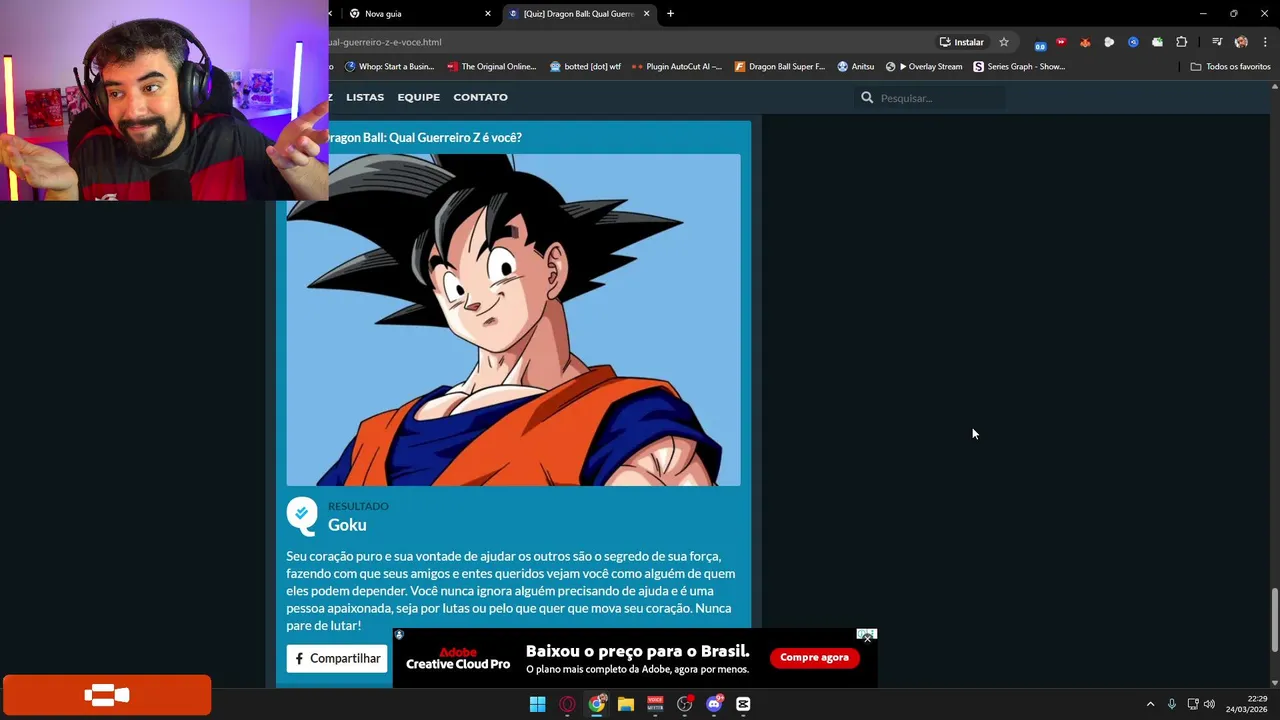
Task: Close the Nova guia tab
Action: click(488, 14)
